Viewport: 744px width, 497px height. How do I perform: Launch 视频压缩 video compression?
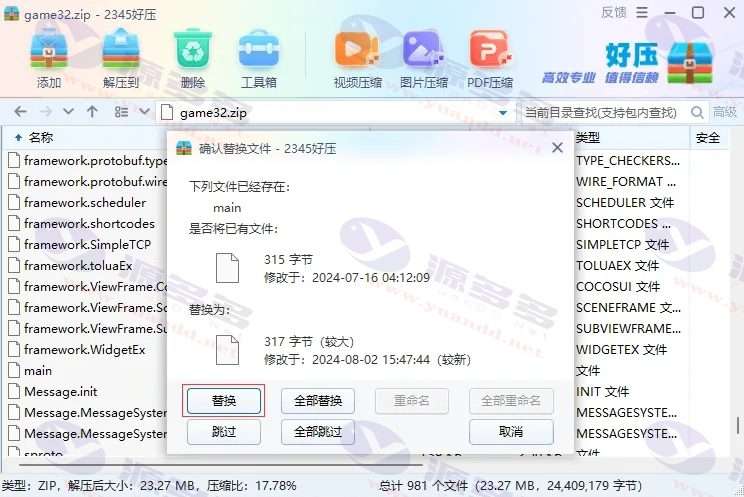tap(357, 59)
